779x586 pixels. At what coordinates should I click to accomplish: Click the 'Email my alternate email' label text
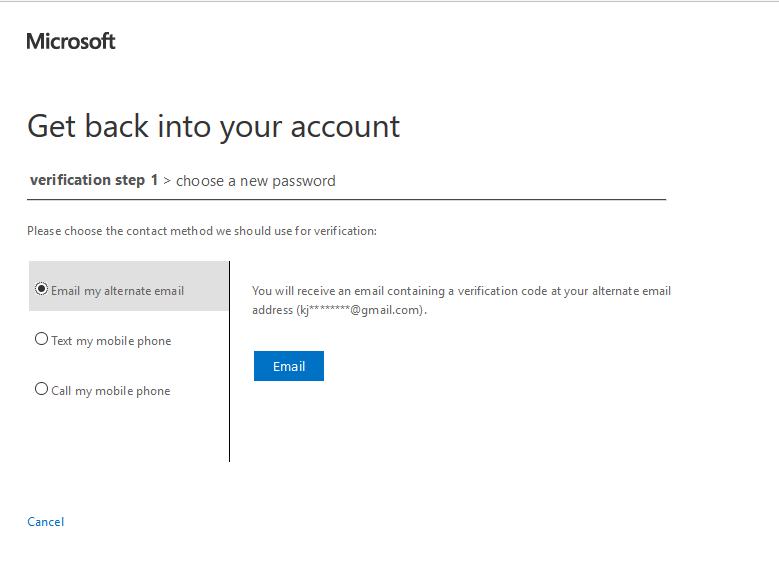point(117,291)
